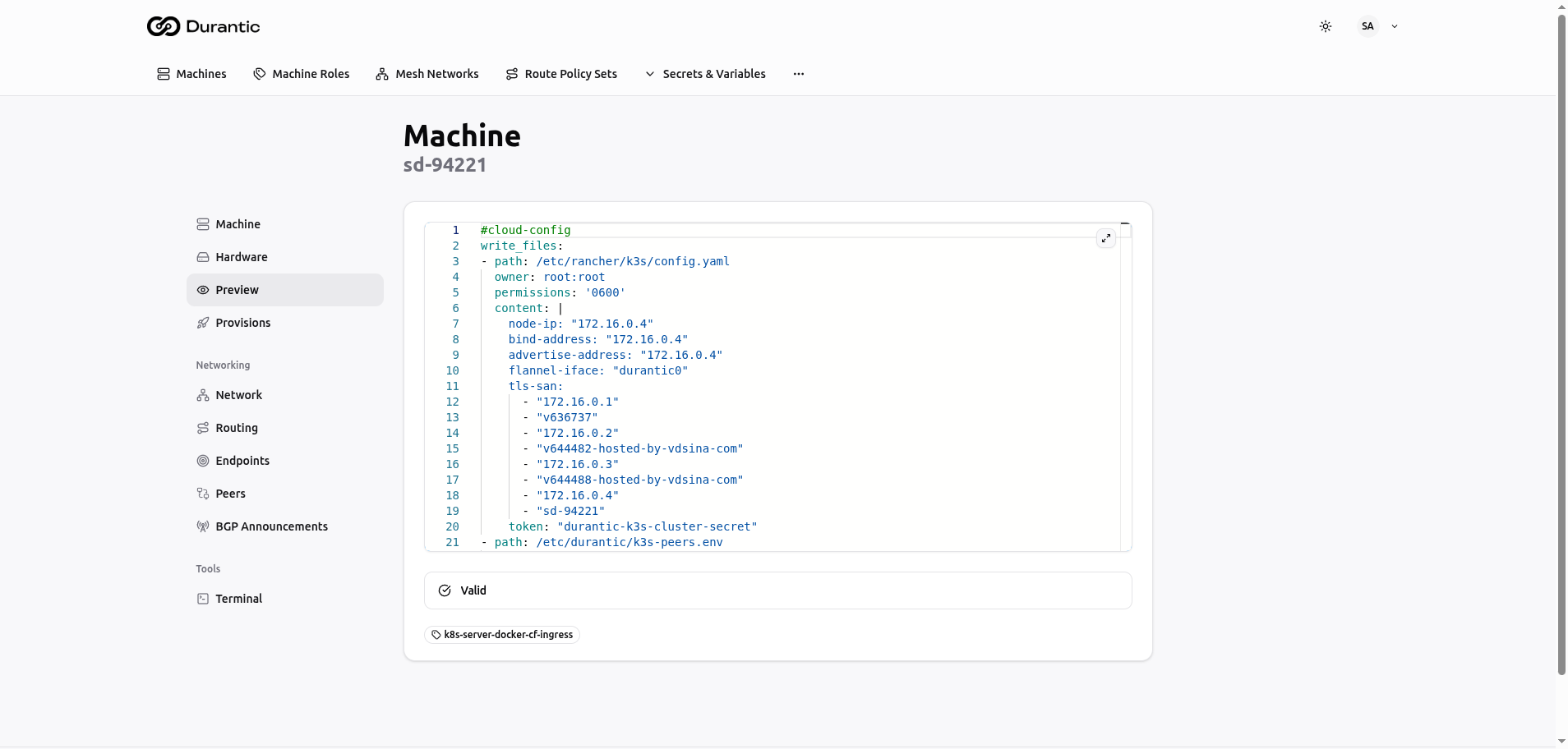Image resolution: width=1568 pixels, height=749 pixels.
Task: Select the Preview eye sidebar item
Action: point(284,290)
